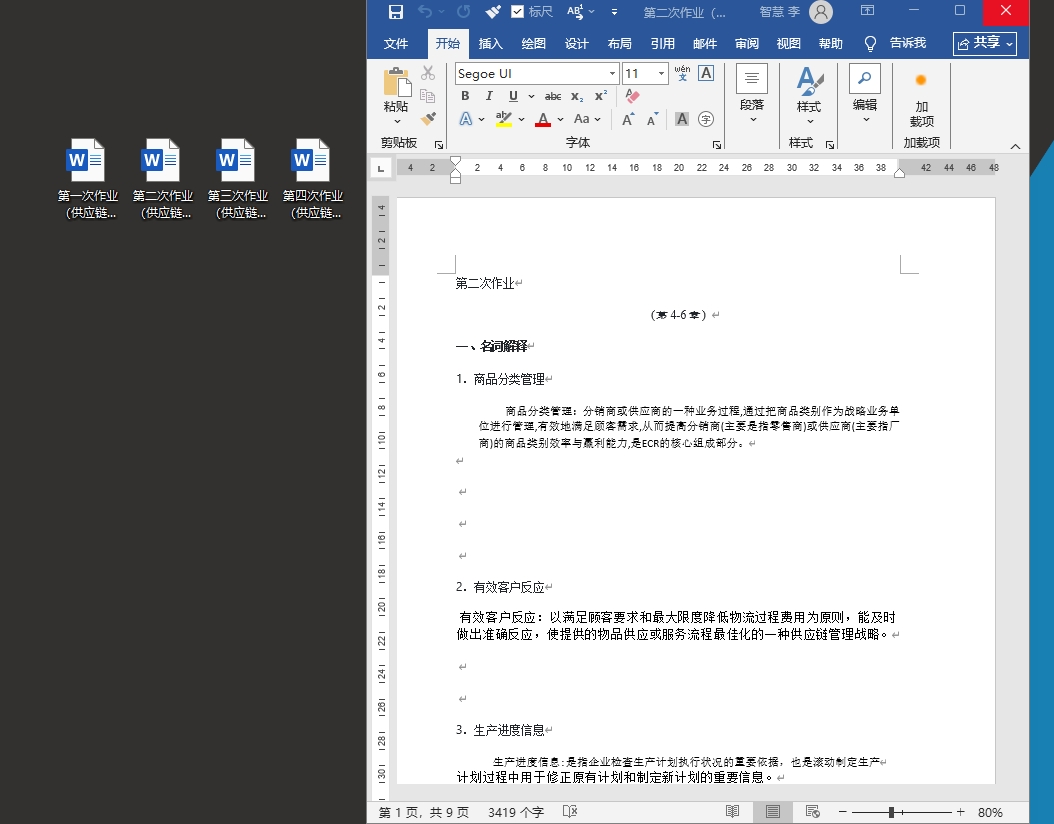Screen dimensions: 1054x824
Task: Click the proofing check icon in status bar
Action: (569, 812)
